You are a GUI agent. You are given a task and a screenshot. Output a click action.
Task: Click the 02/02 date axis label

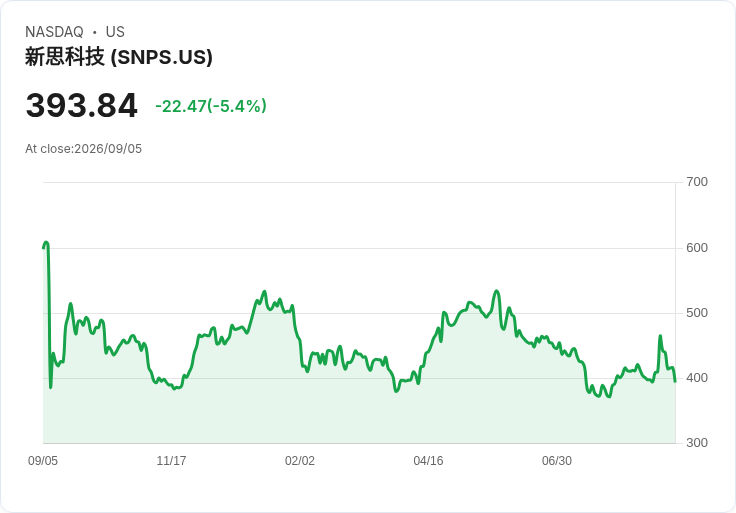[x=299, y=461]
